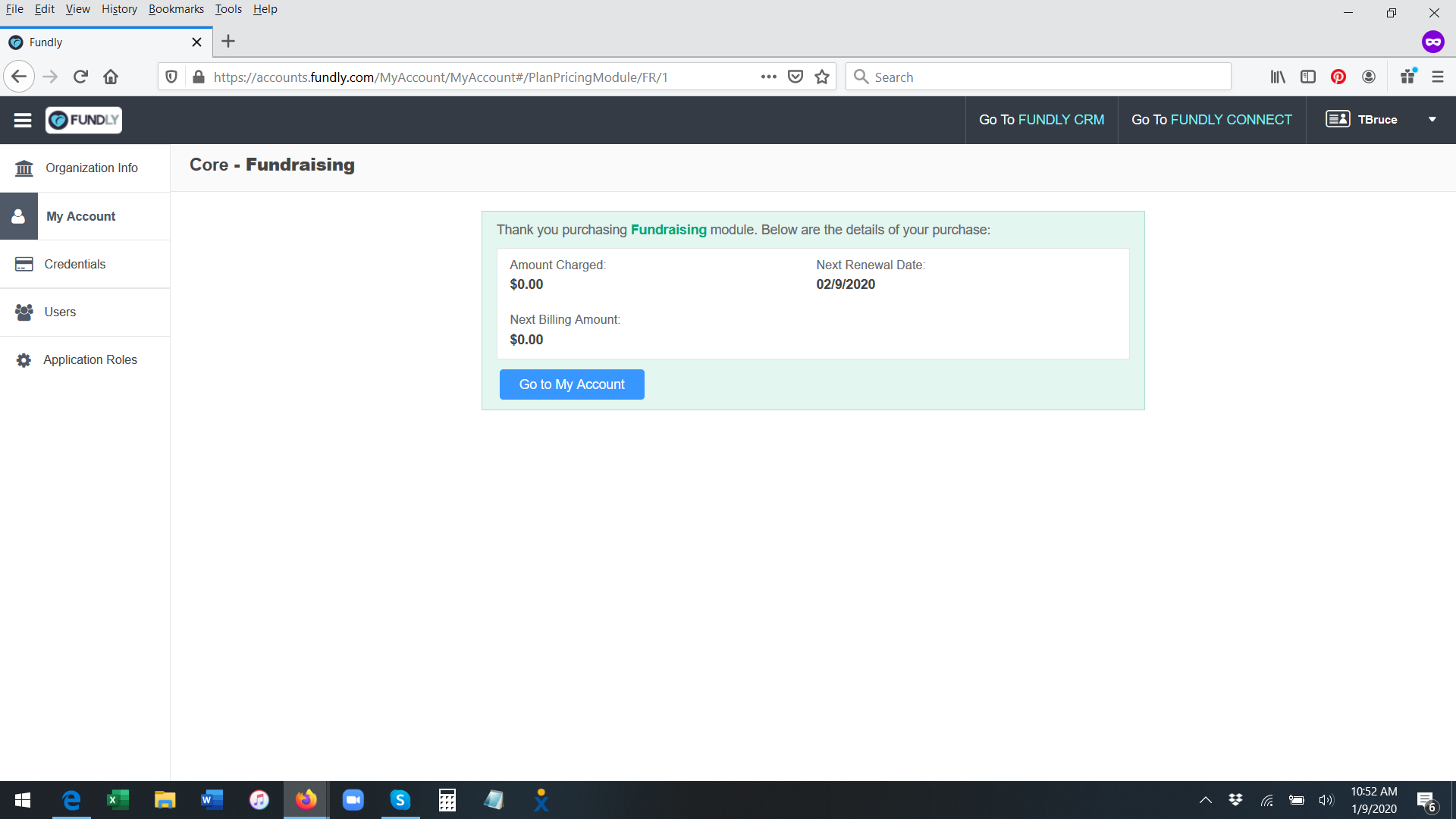This screenshot has height=819, width=1456.
Task: Click the Fundraising module link text
Action: pos(668,230)
